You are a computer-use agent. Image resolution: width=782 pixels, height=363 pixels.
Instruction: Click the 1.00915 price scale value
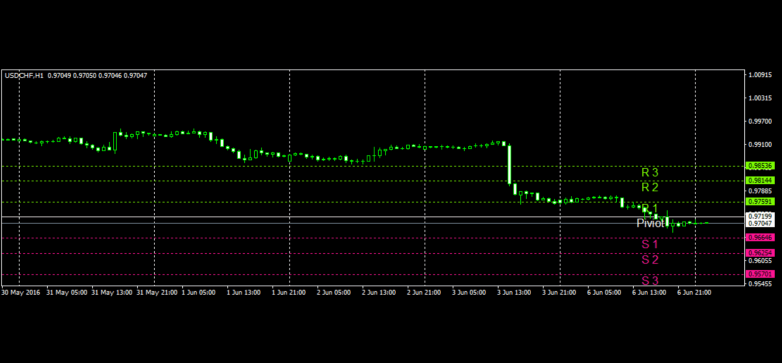(761, 75)
